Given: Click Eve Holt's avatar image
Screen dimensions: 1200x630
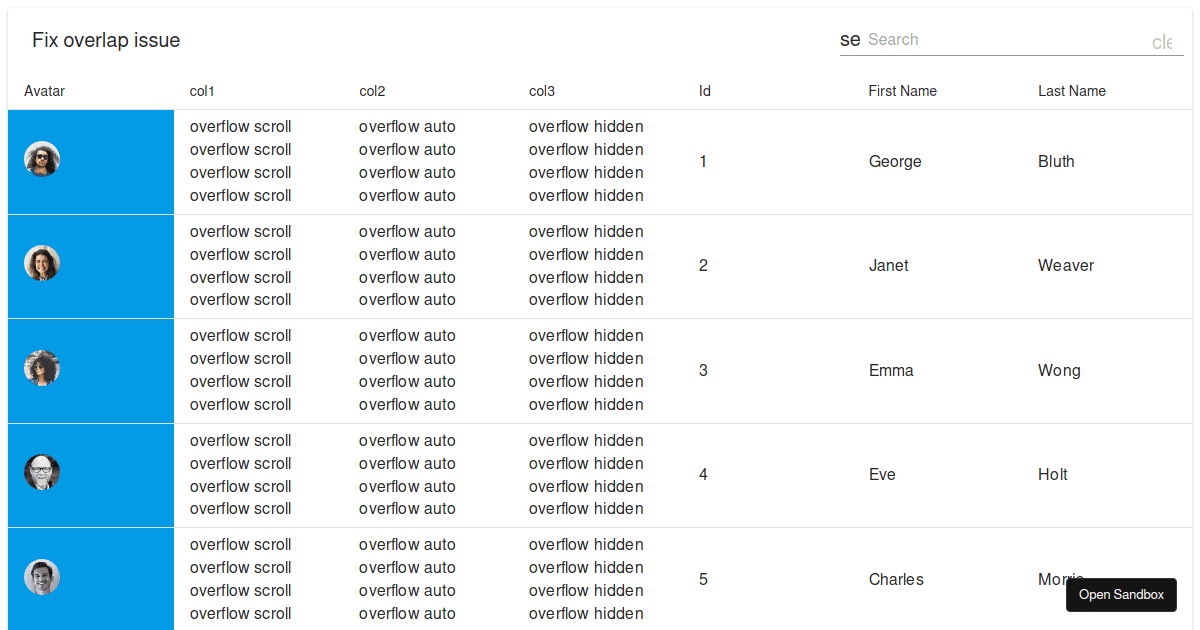Looking at the screenshot, I should (42, 471).
